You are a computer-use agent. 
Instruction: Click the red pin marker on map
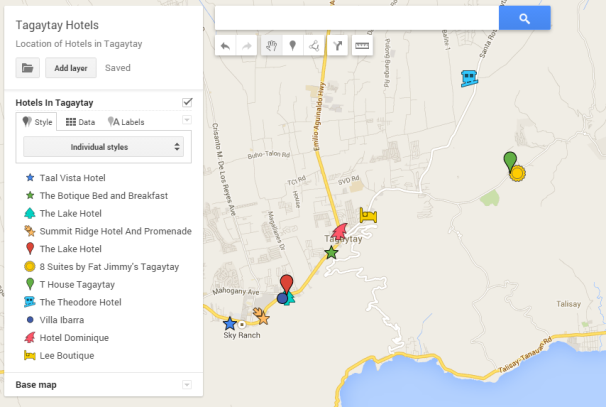tap(286, 284)
